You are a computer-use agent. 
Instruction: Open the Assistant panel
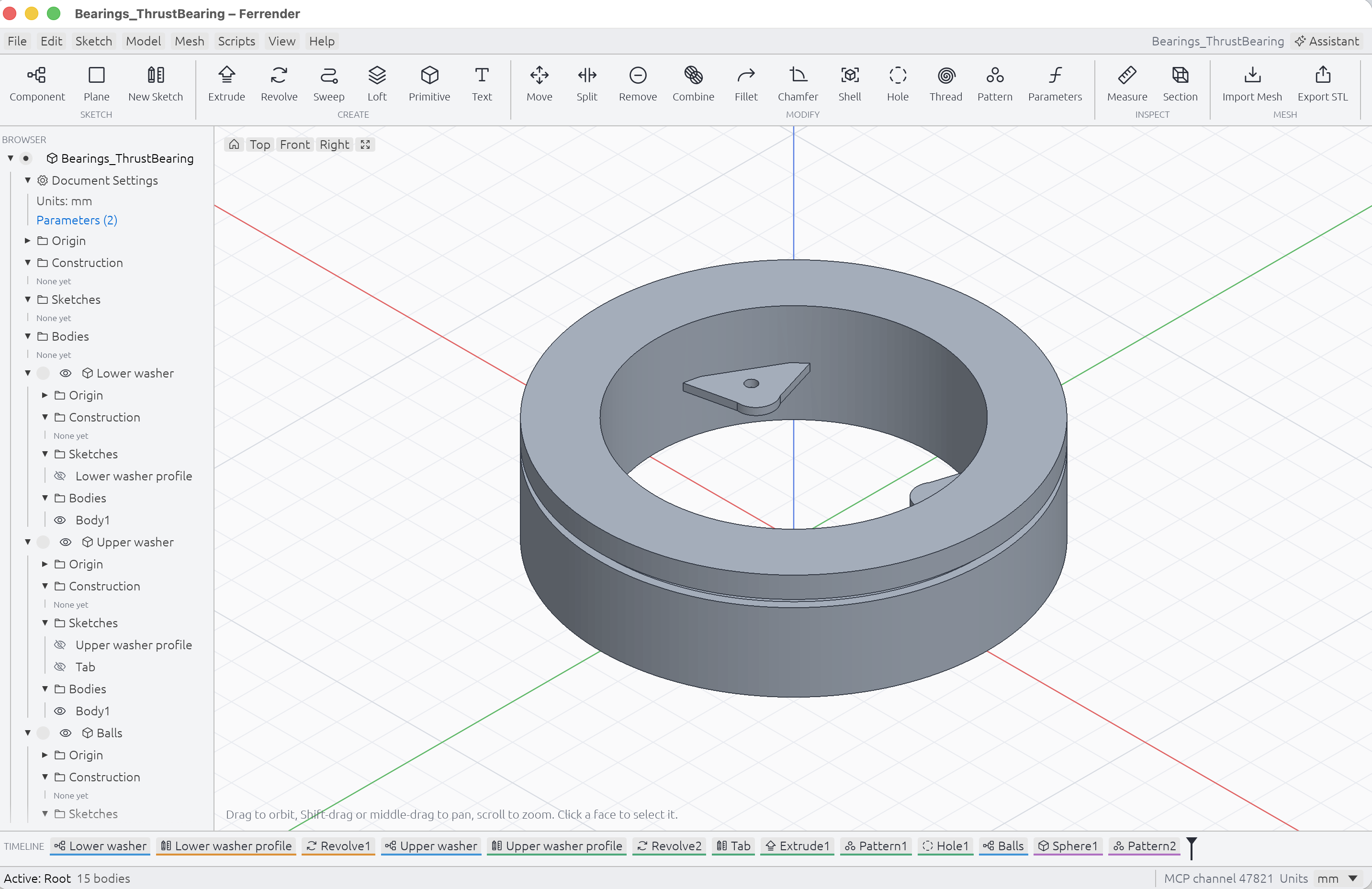[1327, 41]
